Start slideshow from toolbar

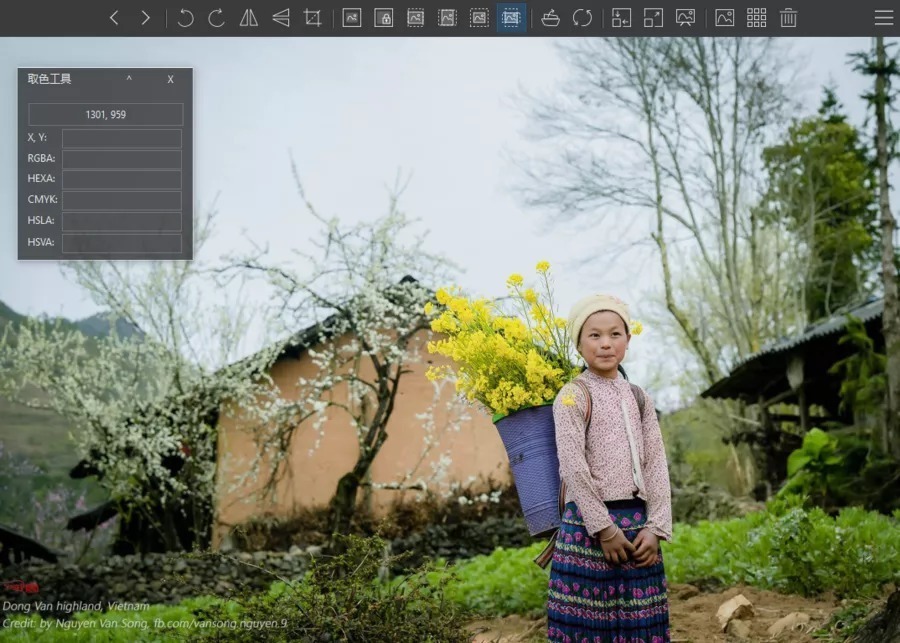[685, 18]
